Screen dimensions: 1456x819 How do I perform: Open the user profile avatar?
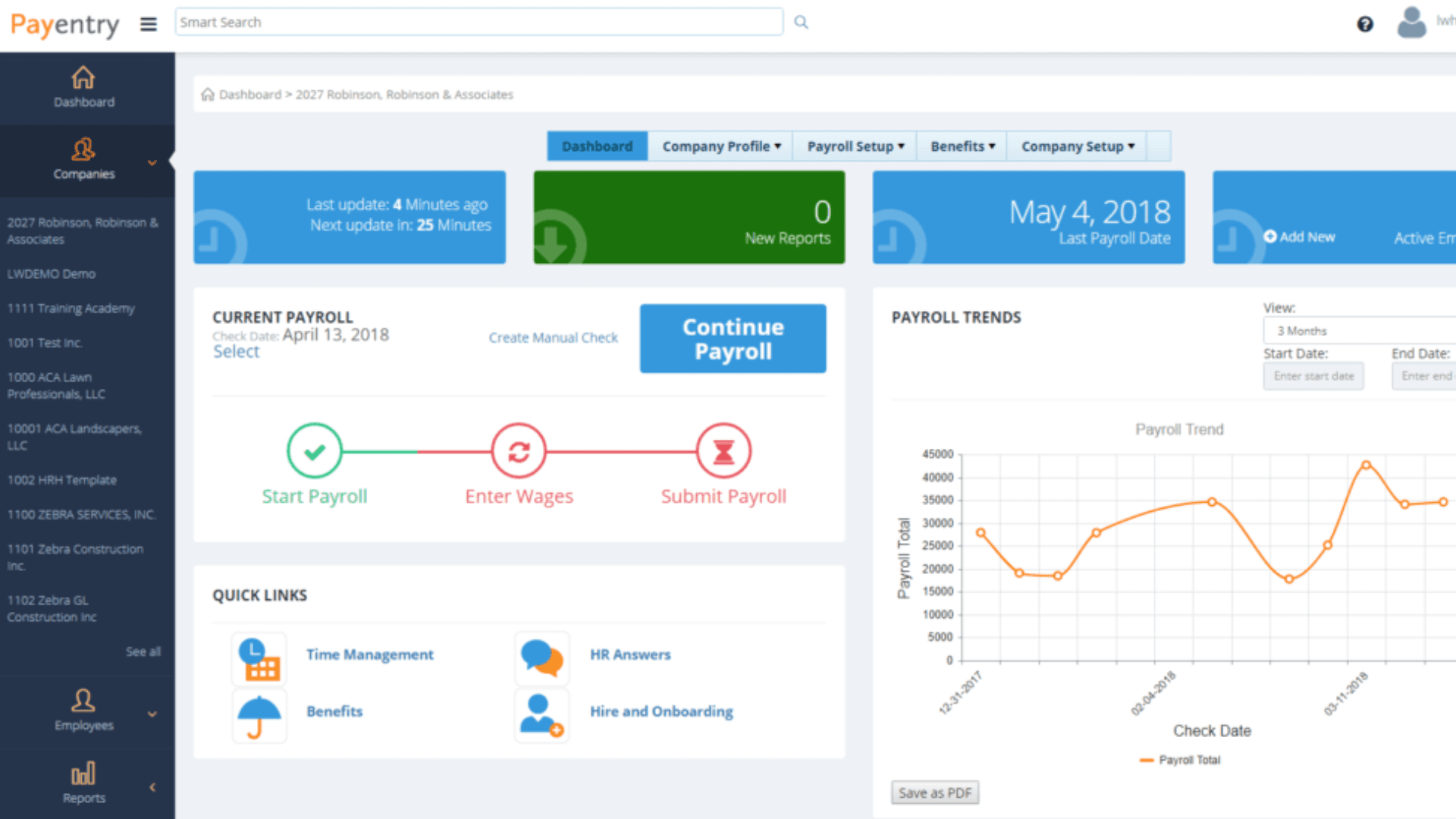[x=1411, y=23]
